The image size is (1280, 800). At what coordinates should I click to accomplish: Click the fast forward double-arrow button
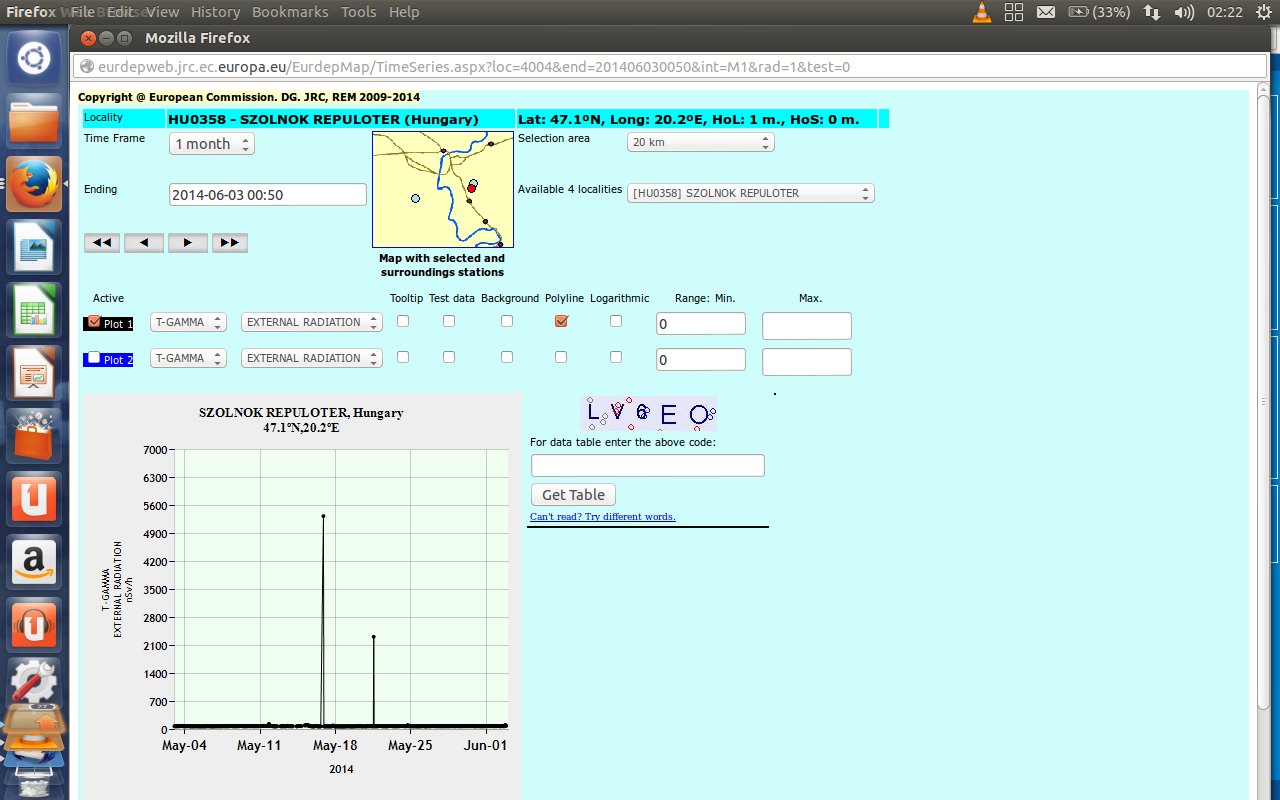coord(229,243)
